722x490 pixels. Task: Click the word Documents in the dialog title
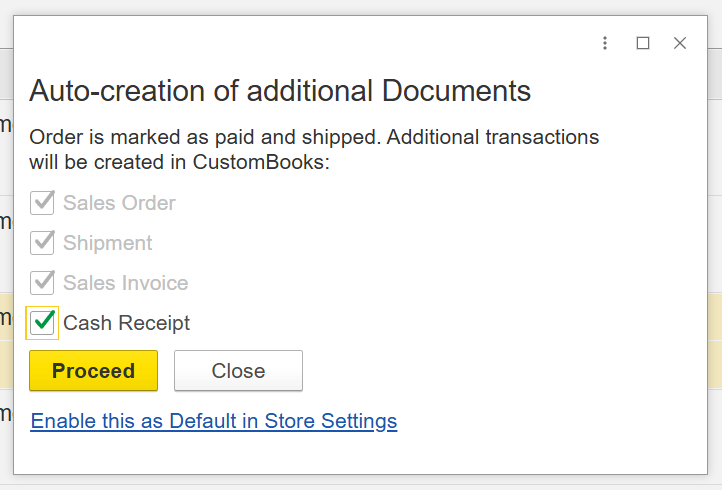pyautogui.click(x=456, y=91)
